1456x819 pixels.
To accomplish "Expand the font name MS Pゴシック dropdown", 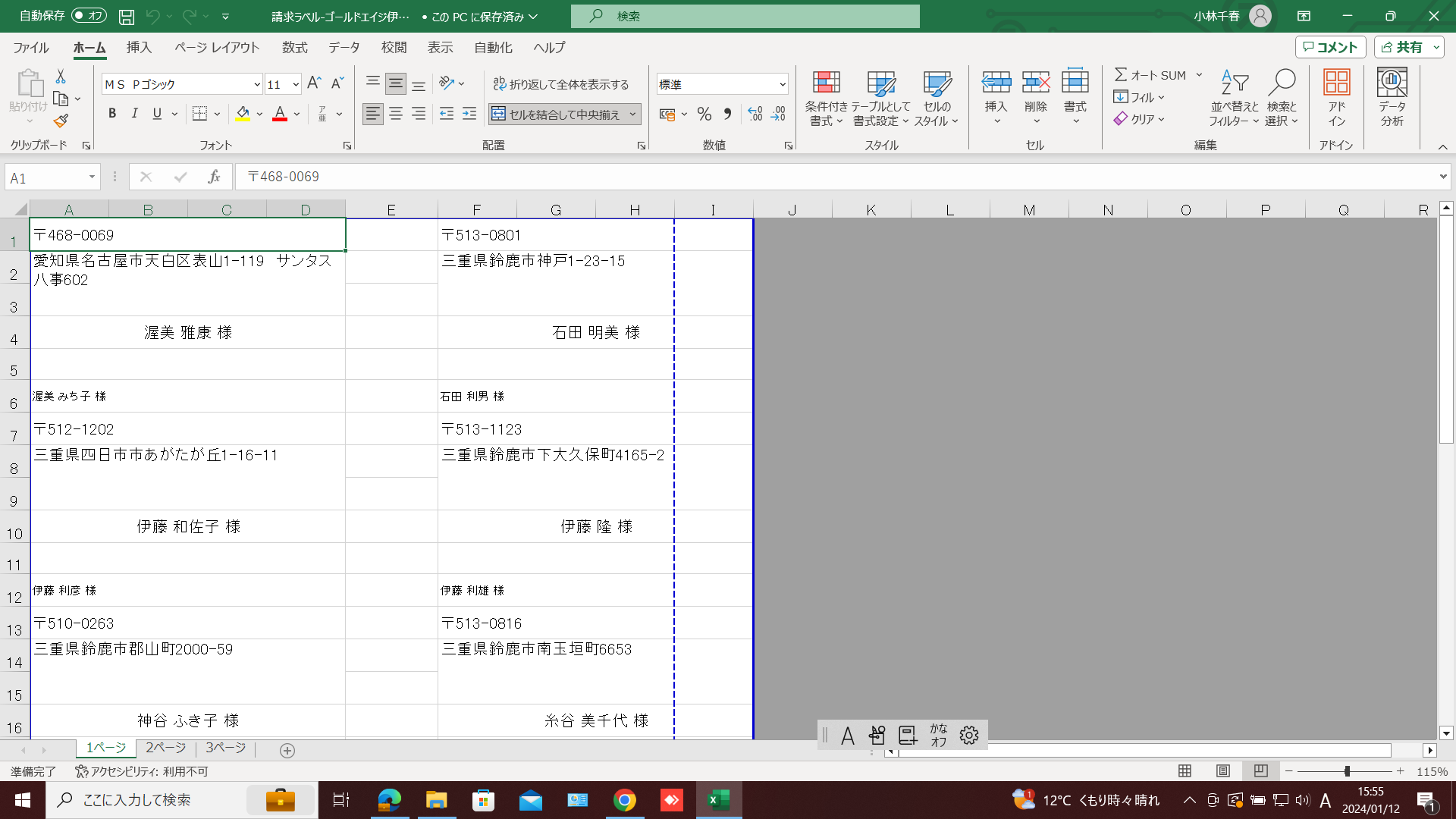I will click(257, 84).
